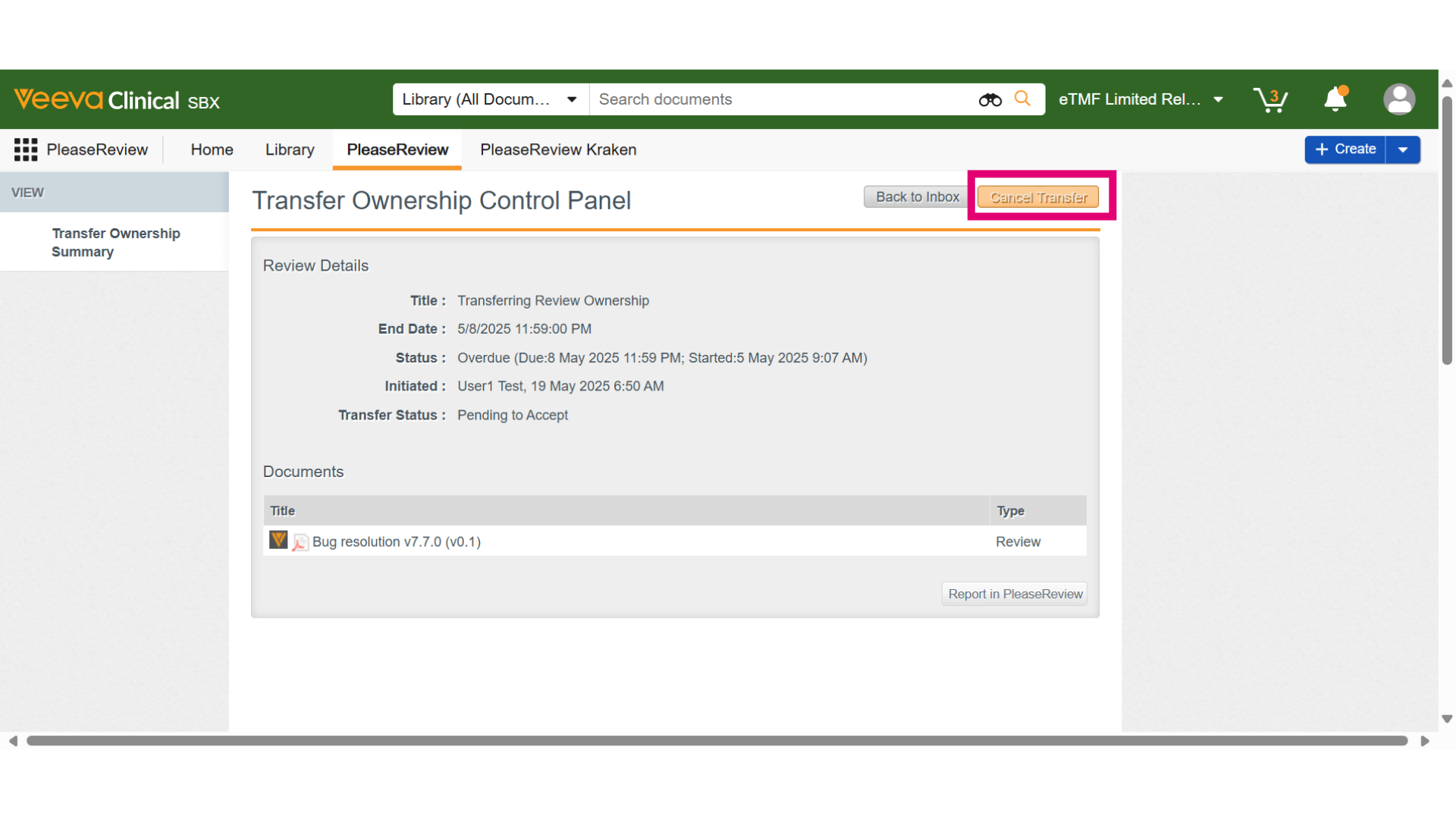Click Report in PleaseReview button

click(1015, 594)
